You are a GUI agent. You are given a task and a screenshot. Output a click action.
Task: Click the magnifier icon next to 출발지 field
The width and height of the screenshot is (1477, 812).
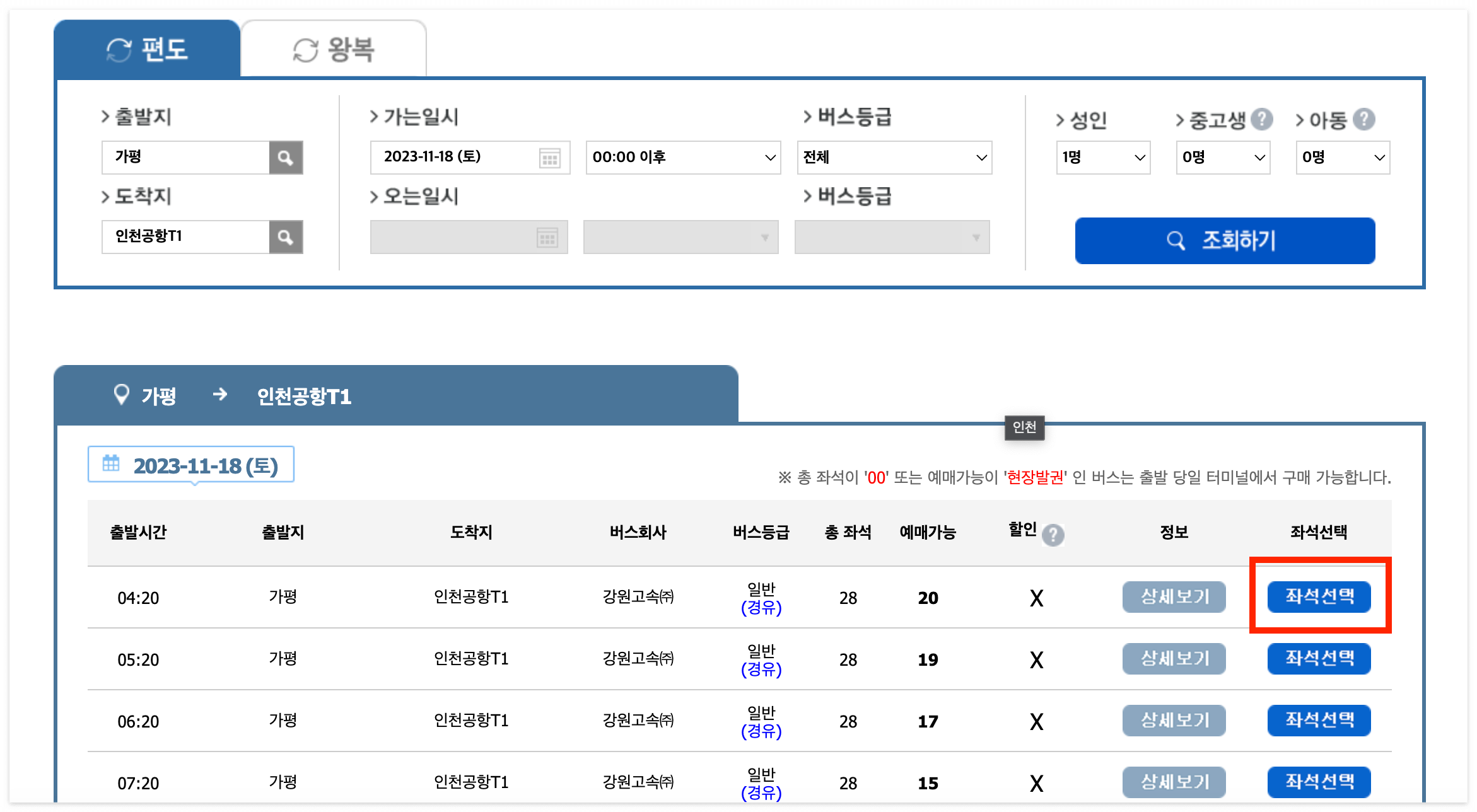click(286, 158)
